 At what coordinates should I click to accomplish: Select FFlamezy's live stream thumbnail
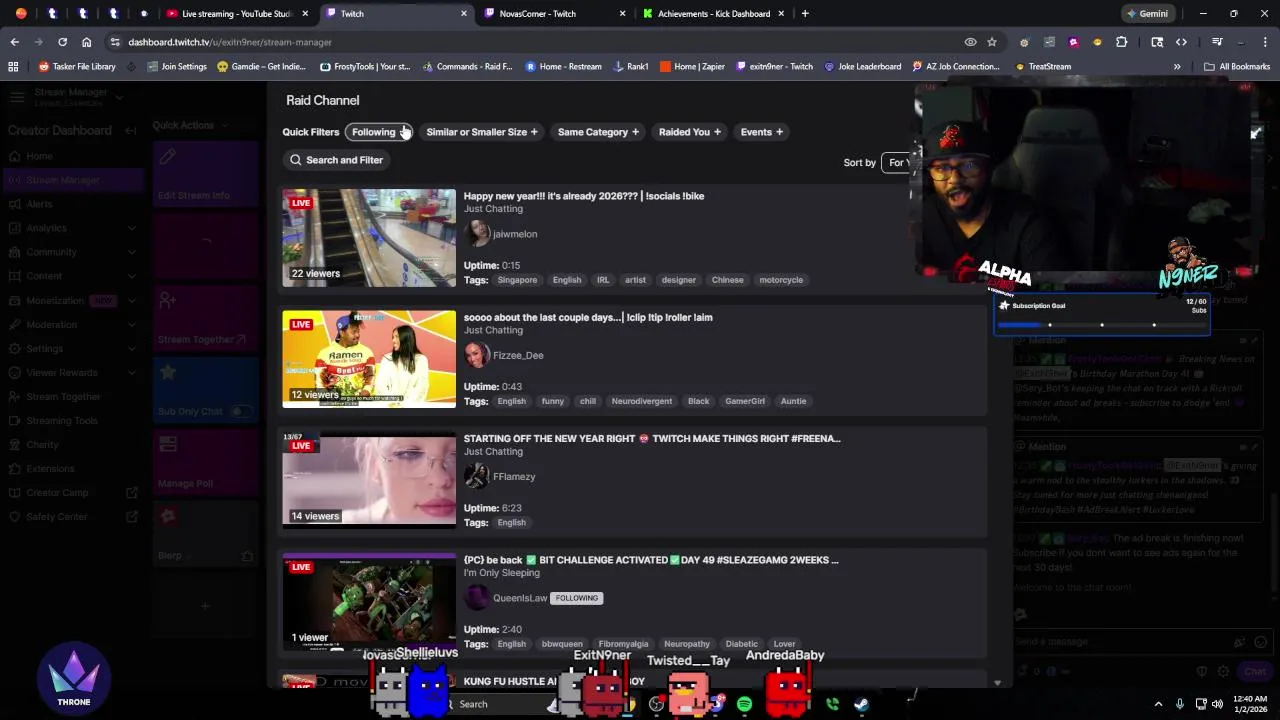point(369,481)
